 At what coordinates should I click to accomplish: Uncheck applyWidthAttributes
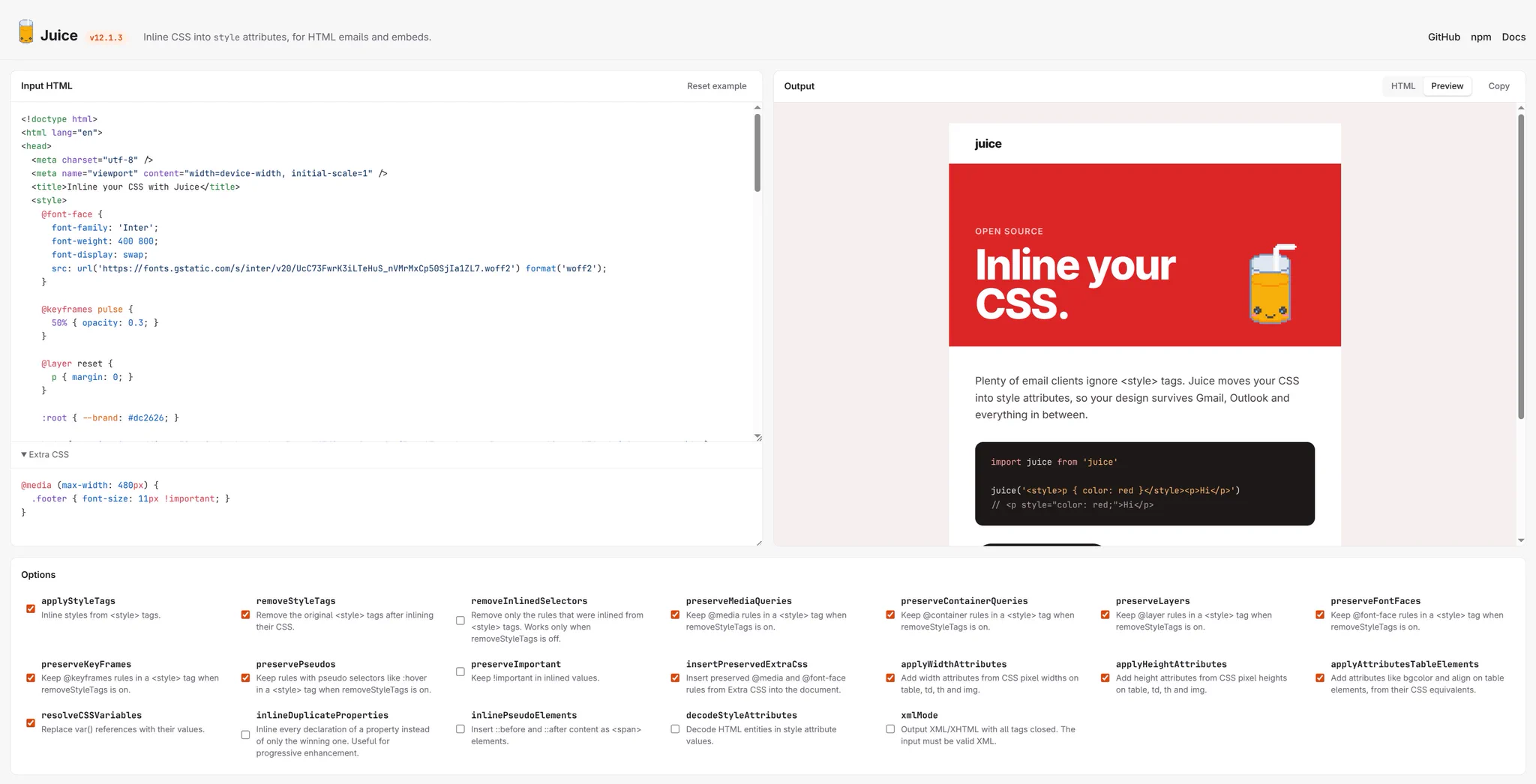pyautogui.click(x=890, y=678)
